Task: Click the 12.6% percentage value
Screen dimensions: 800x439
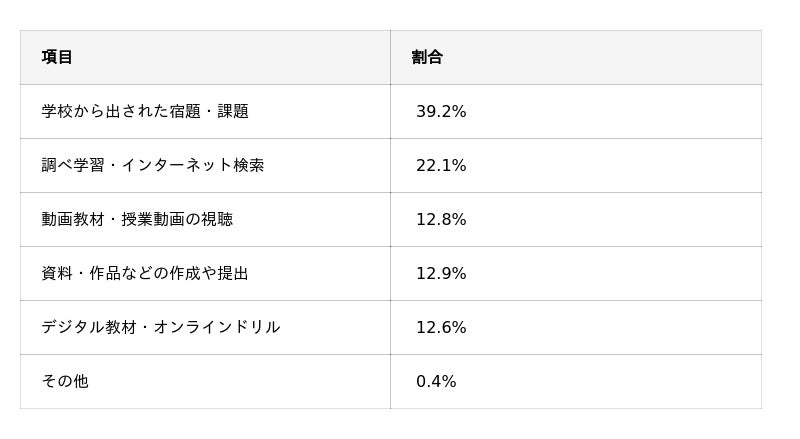Action: coord(441,327)
